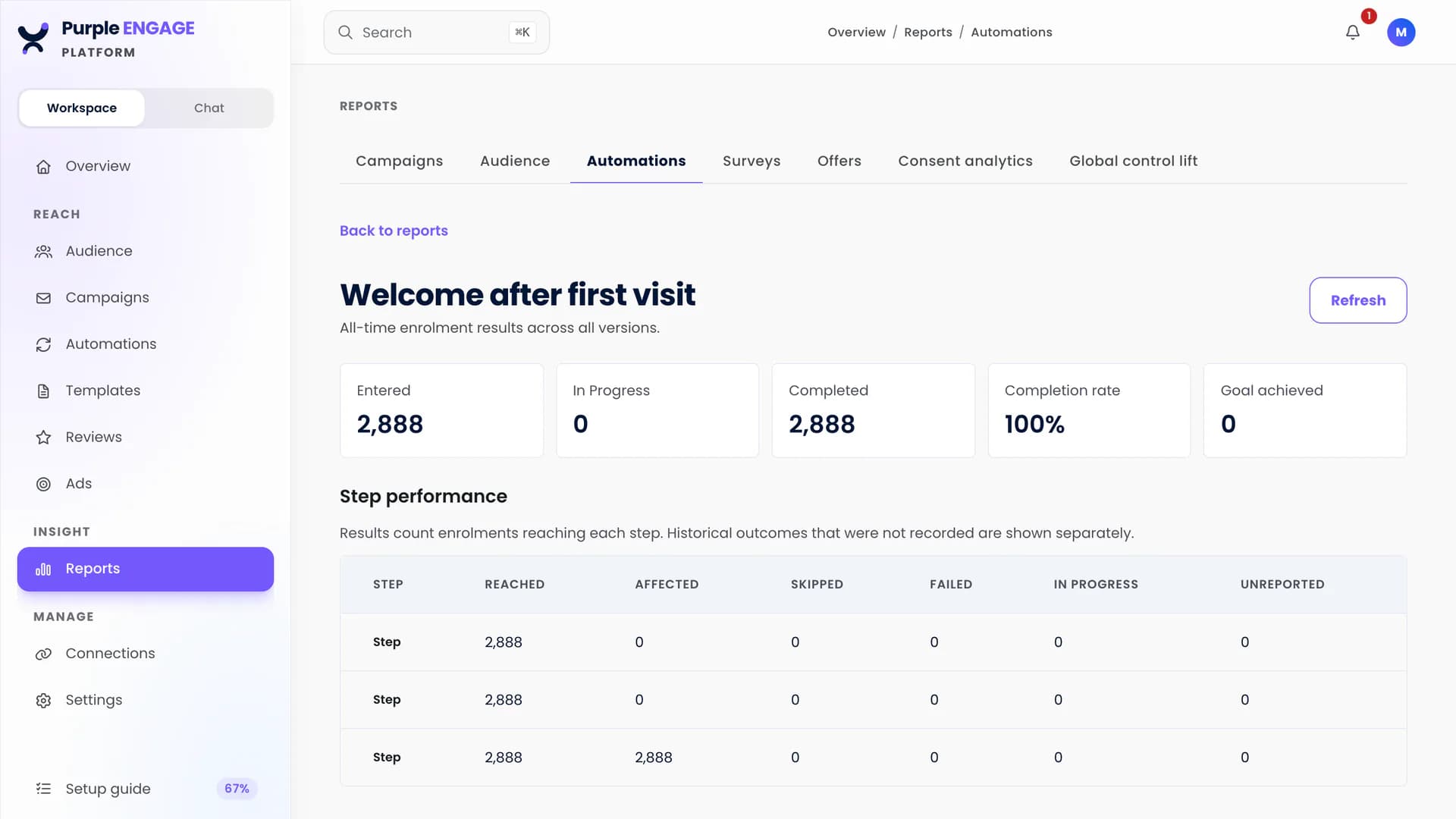Open the Consent analytics tab
Viewport: 1456px width, 819px height.
point(965,161)
